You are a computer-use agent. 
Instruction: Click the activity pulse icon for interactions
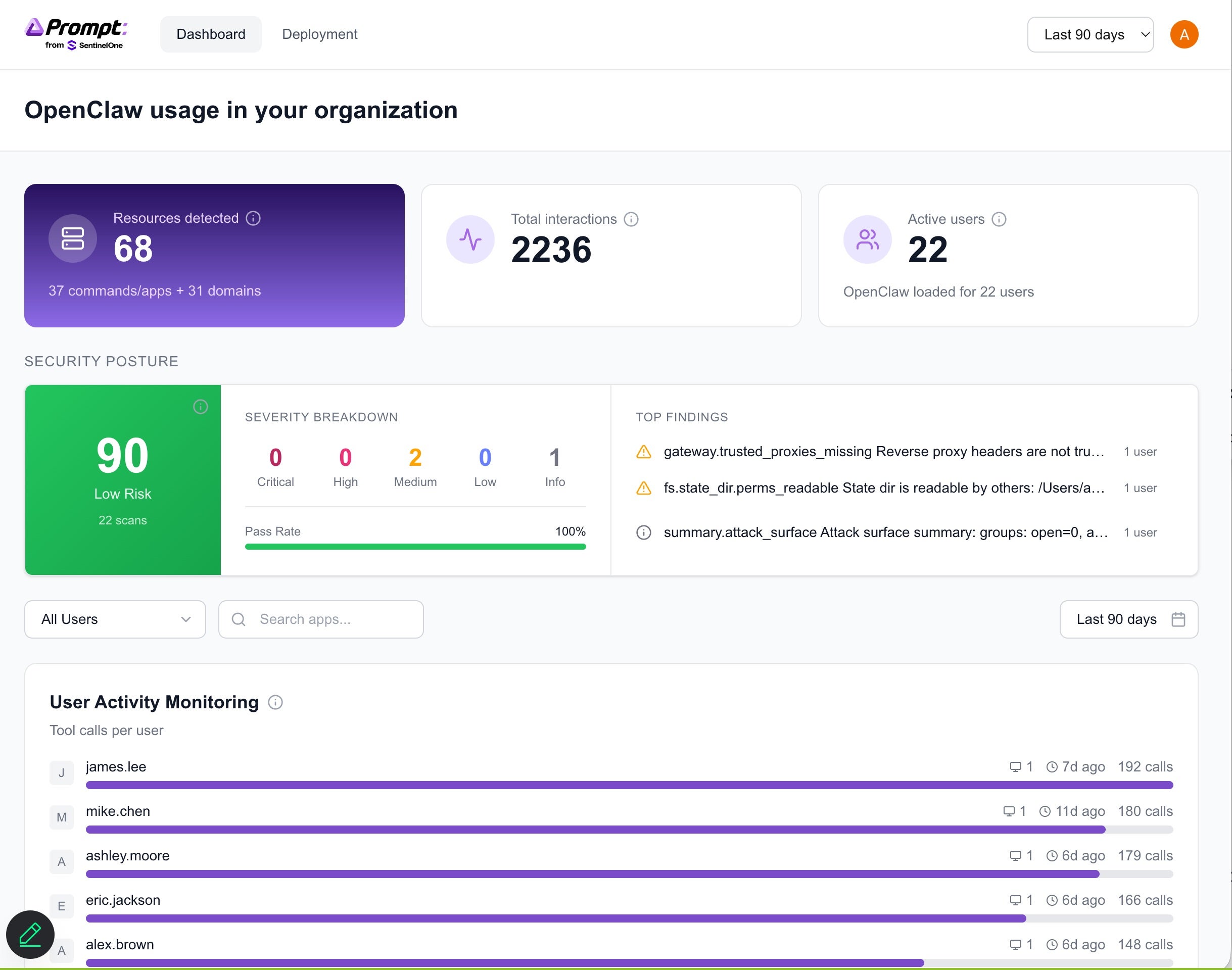(470, 239)
